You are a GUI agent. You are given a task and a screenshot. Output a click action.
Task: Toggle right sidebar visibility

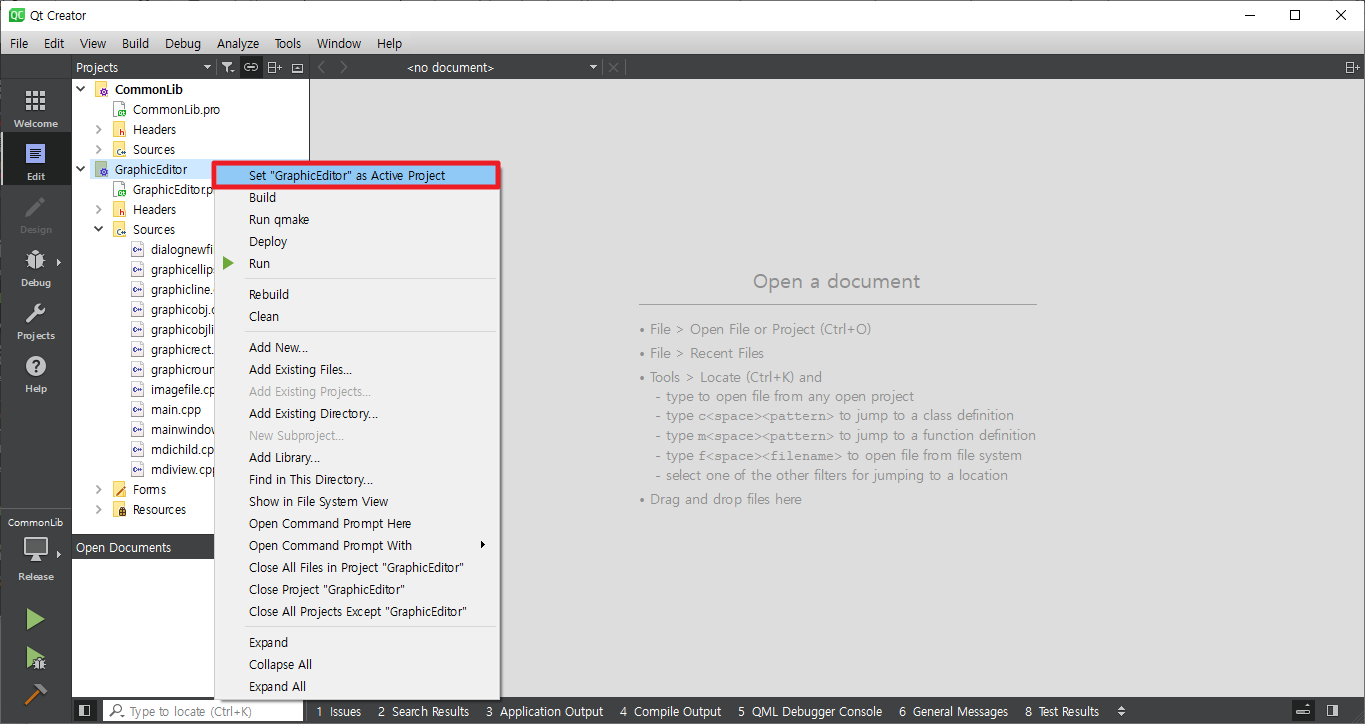pyautogui.click(x=1332, y=710)
